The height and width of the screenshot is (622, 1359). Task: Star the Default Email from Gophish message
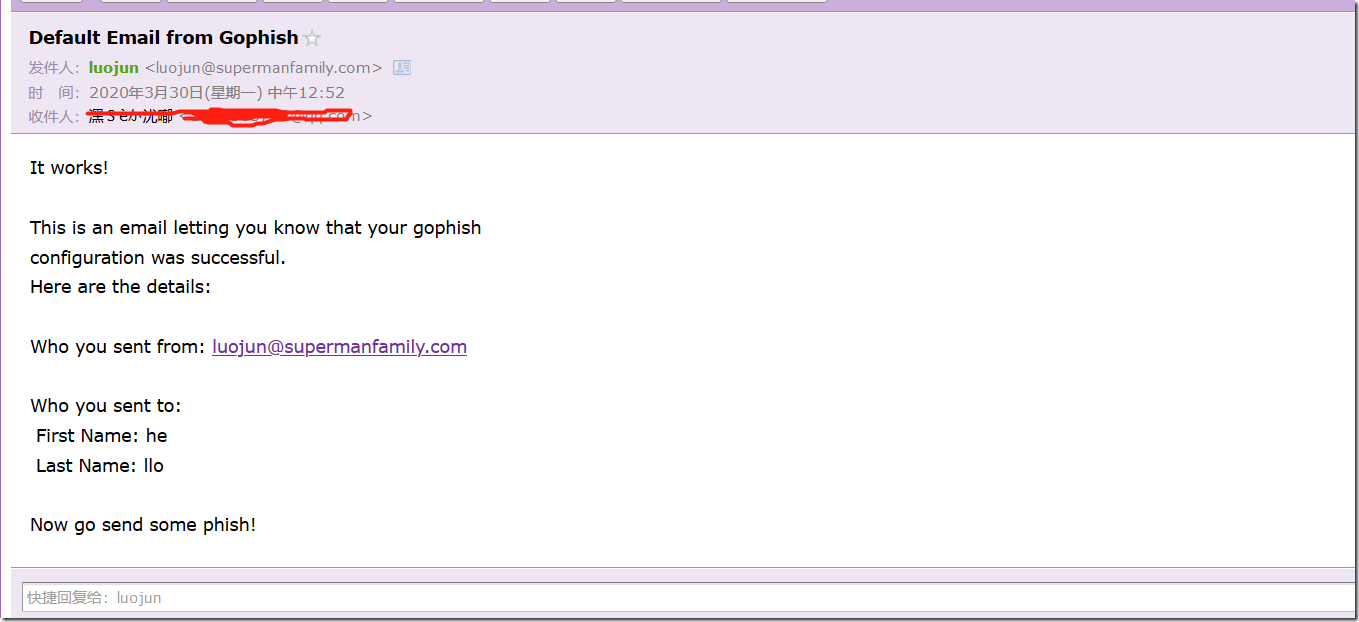[x=312, y=39]
